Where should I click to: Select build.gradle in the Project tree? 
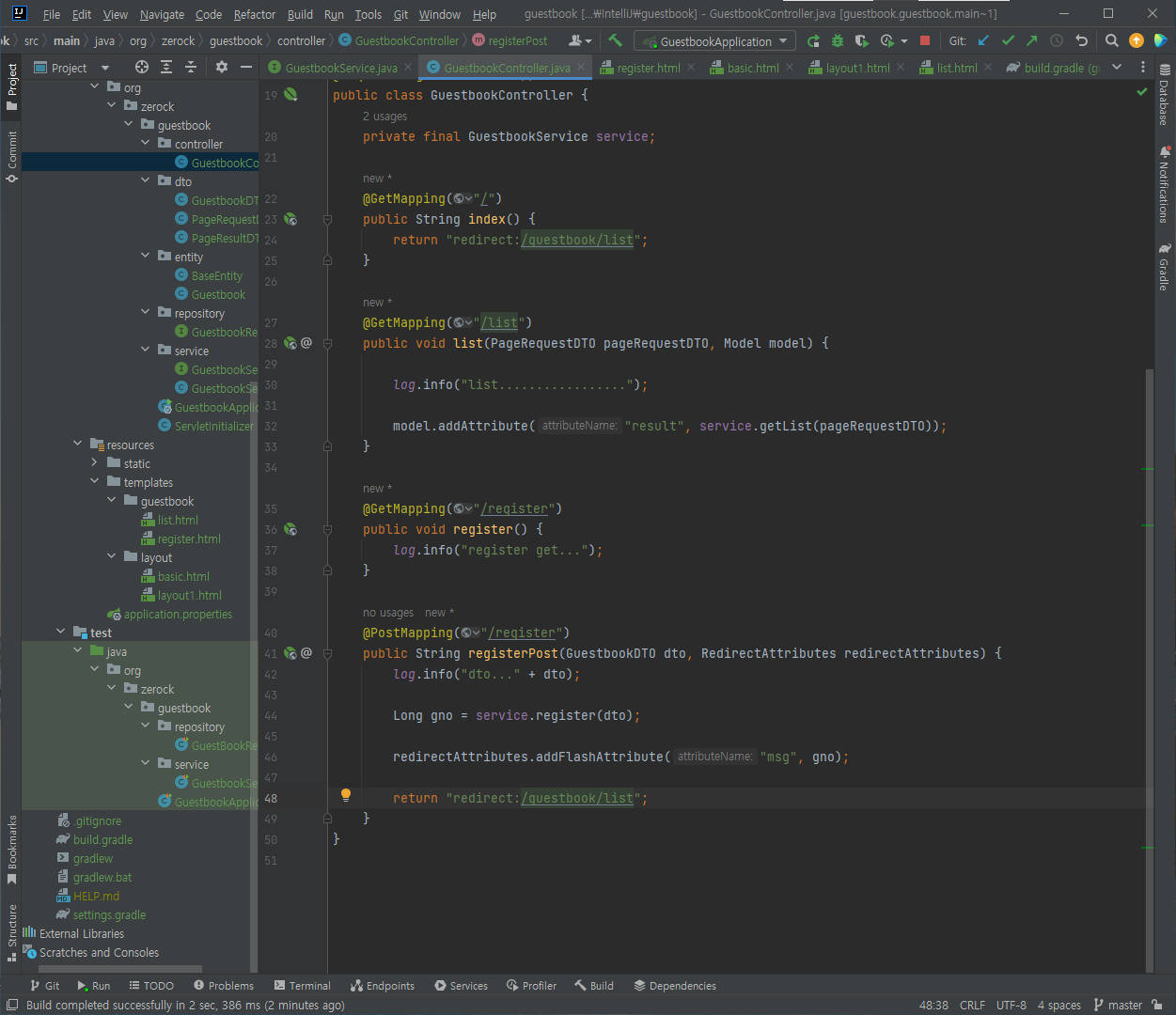point(102,839)
